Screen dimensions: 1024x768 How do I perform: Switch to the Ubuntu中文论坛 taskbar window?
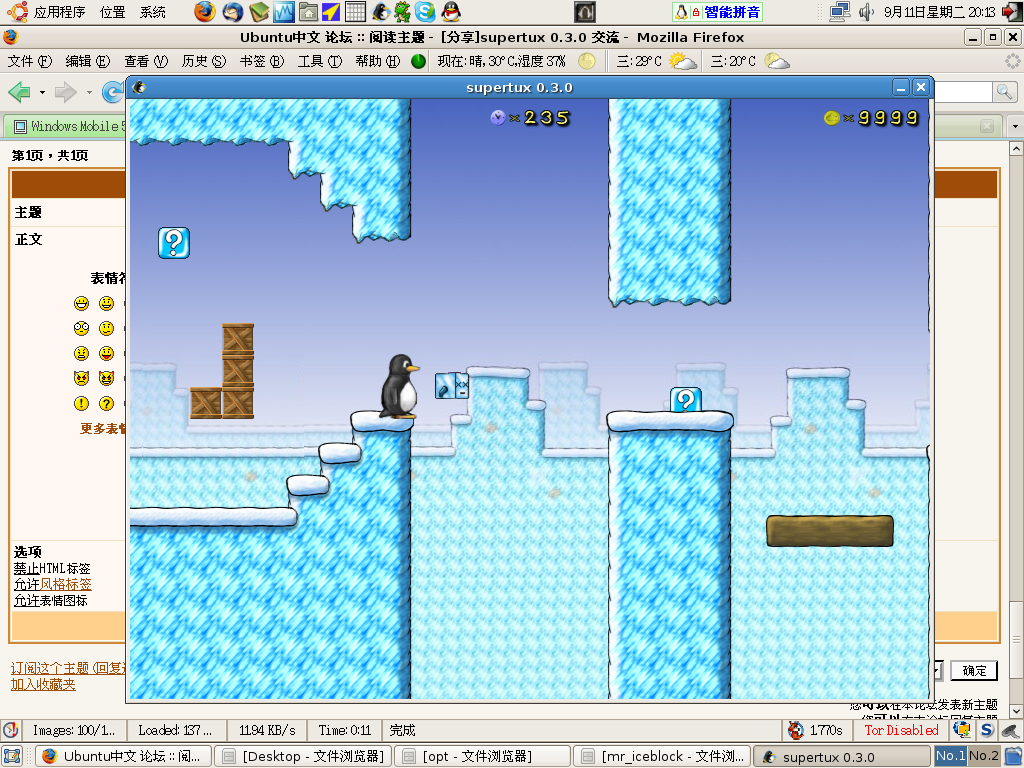point(123,756)
